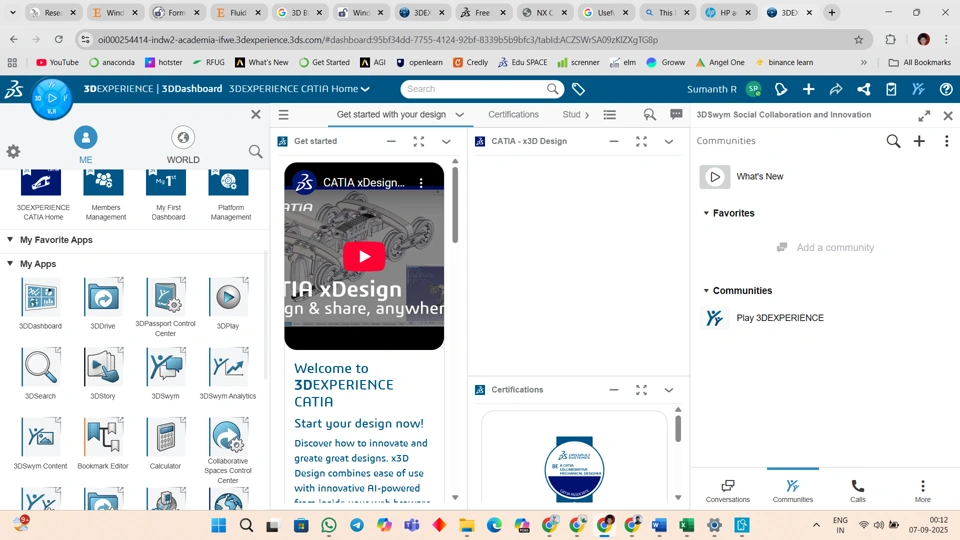Click Get started widget scrollbar

tap(455, 205)
